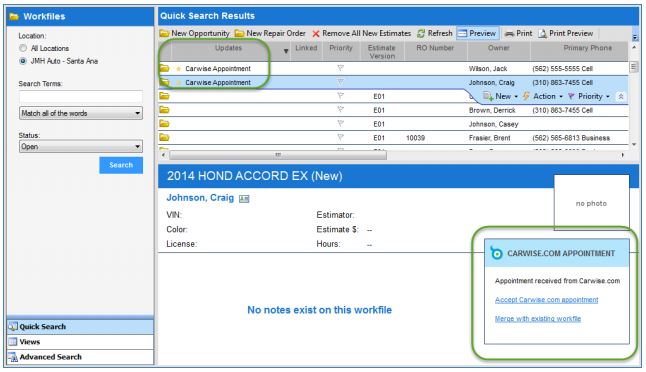646x372 pixels.
Task: Click the blue Search button
Action: click(121, 165)
